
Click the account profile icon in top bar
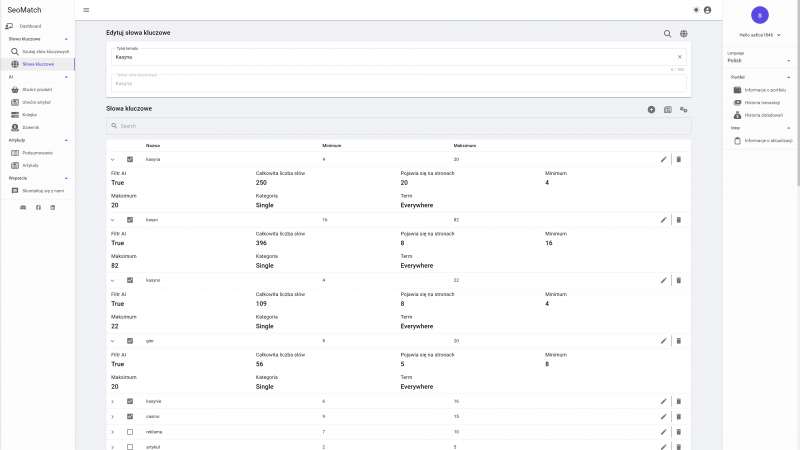pyautogui.click(x=708, y=10)
